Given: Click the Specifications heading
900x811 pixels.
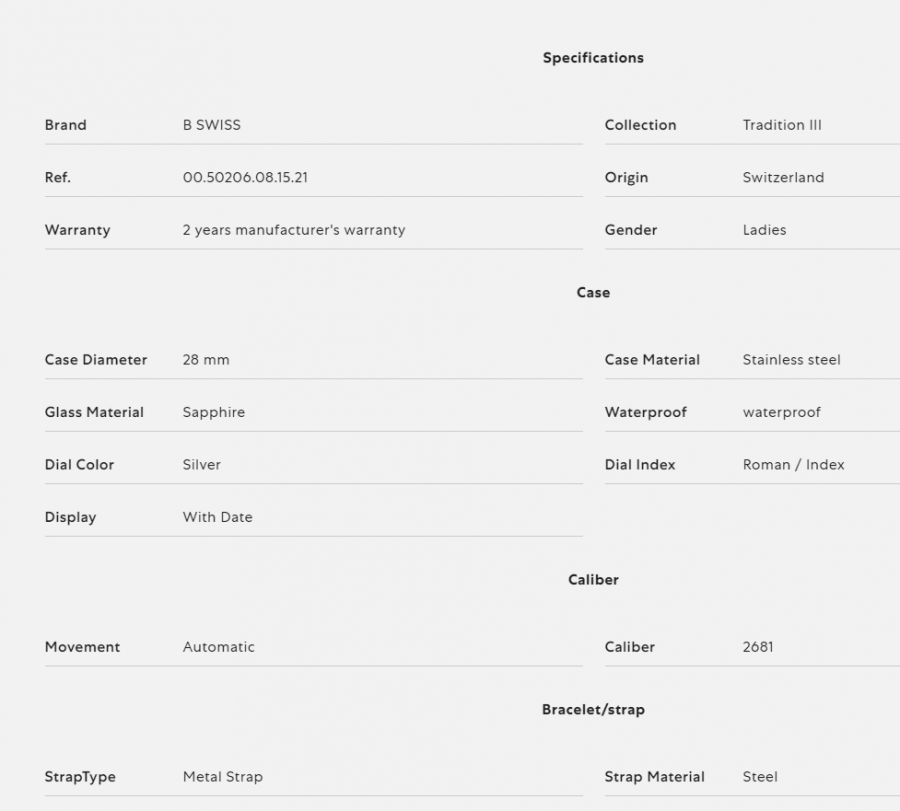Looking at the screenshot, I should coord(593,58).
